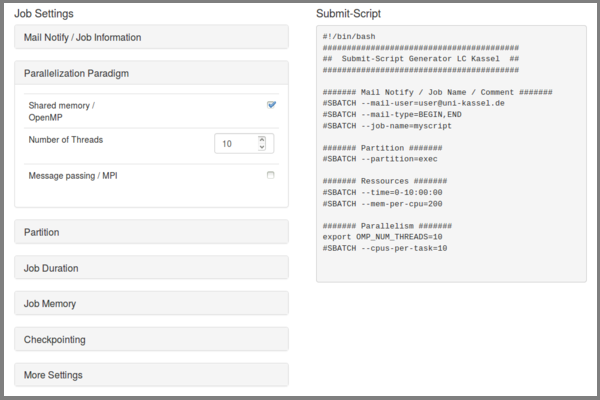Expand the Partition settings section
The image size is (600, 400).
42,232
